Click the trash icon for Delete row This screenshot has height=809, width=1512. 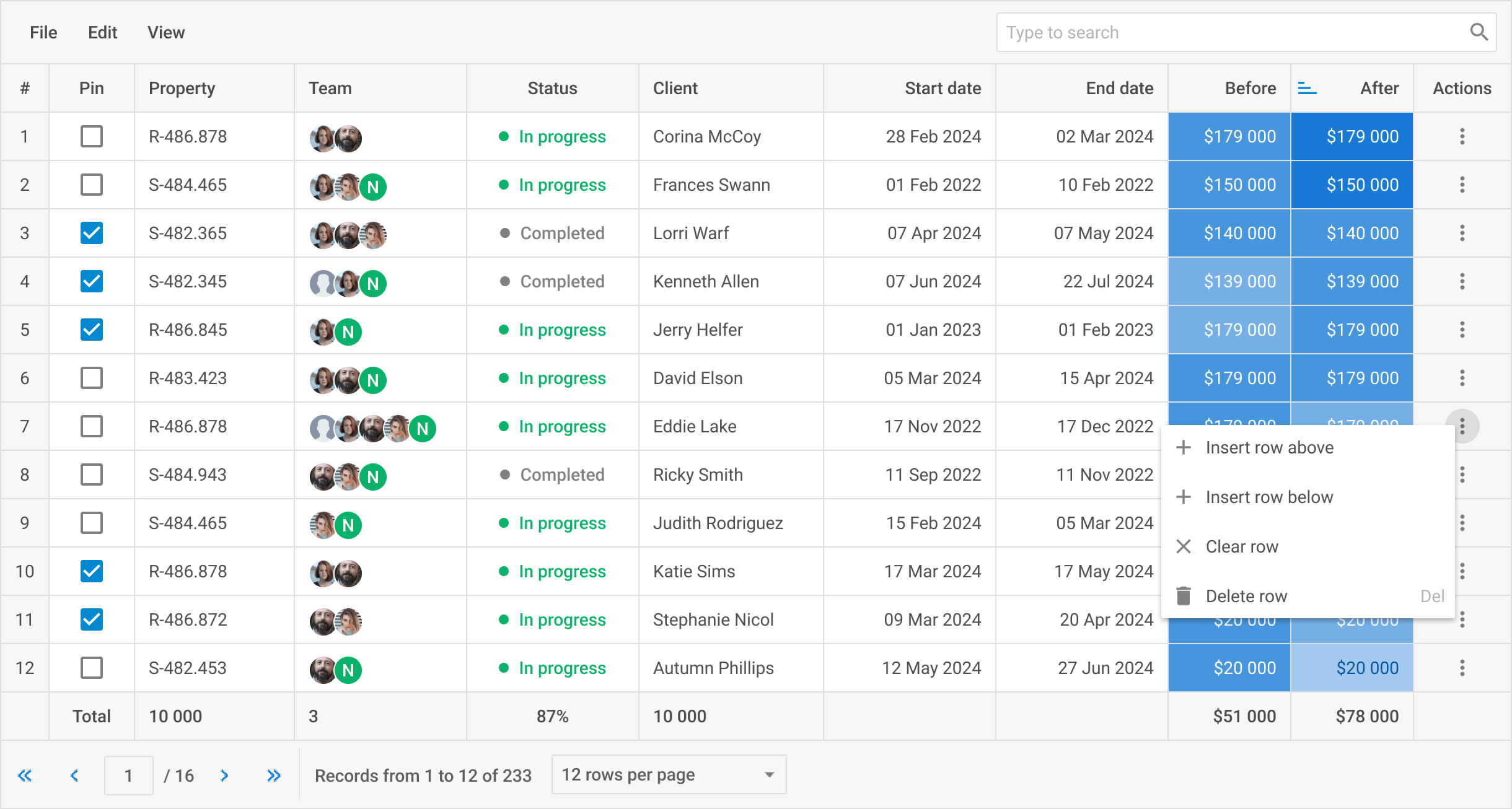[x=1184, y=596]
